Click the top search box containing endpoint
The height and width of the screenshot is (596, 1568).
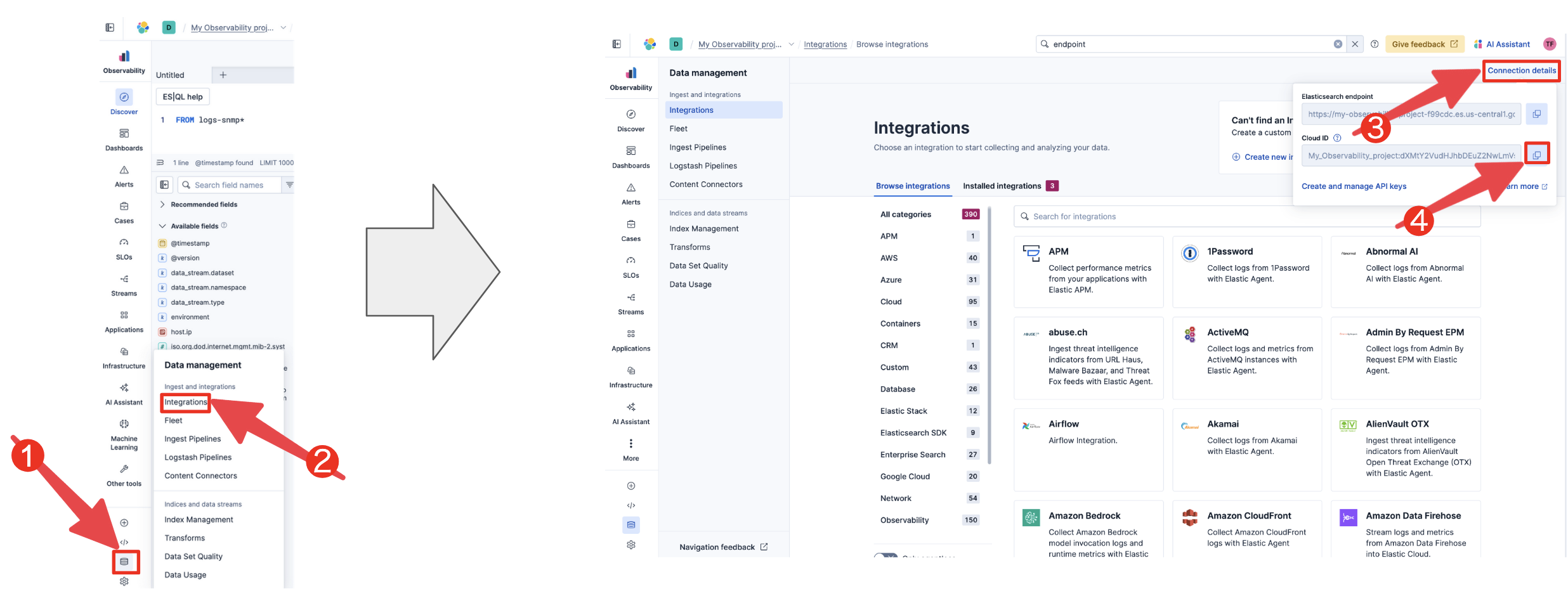click(x=1190, y=44)
